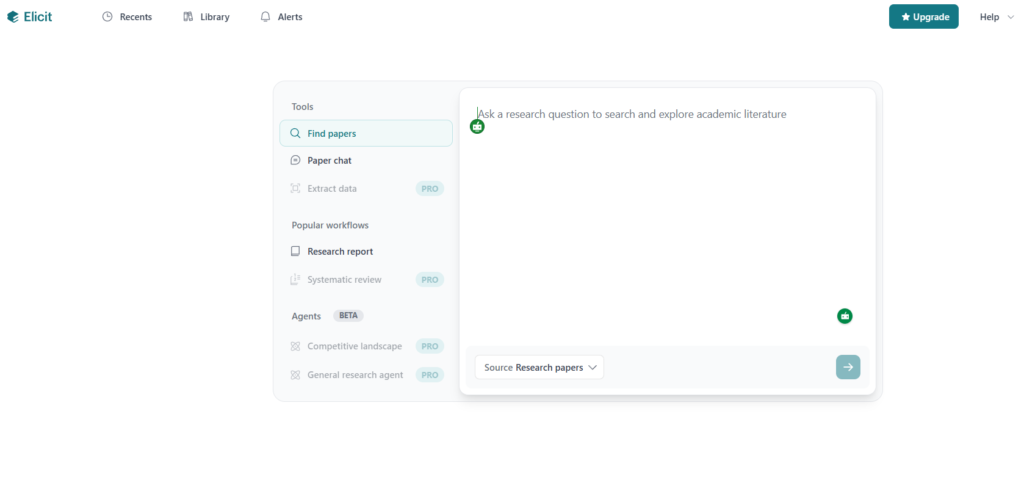
Task: Click the green robot icon near the placeholder
Action: click(x=477, y=127)
